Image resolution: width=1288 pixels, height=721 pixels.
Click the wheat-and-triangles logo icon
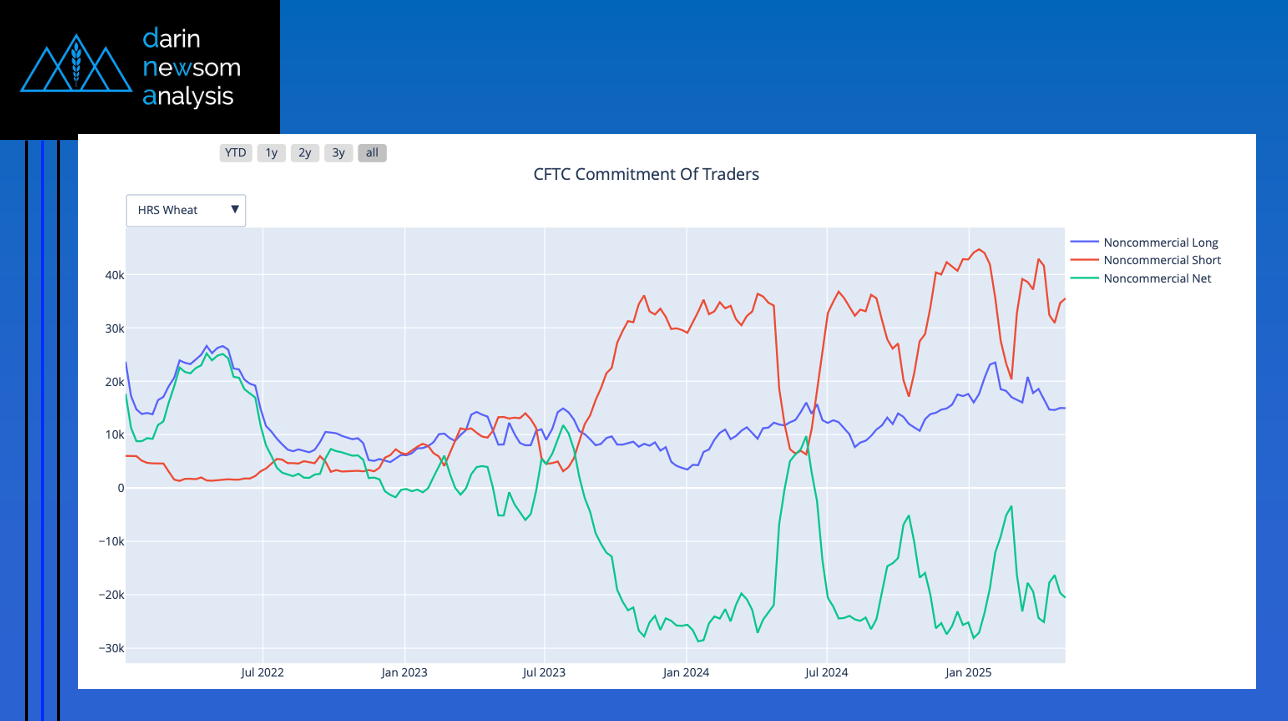pyautogui.click(x=76, y=65)
